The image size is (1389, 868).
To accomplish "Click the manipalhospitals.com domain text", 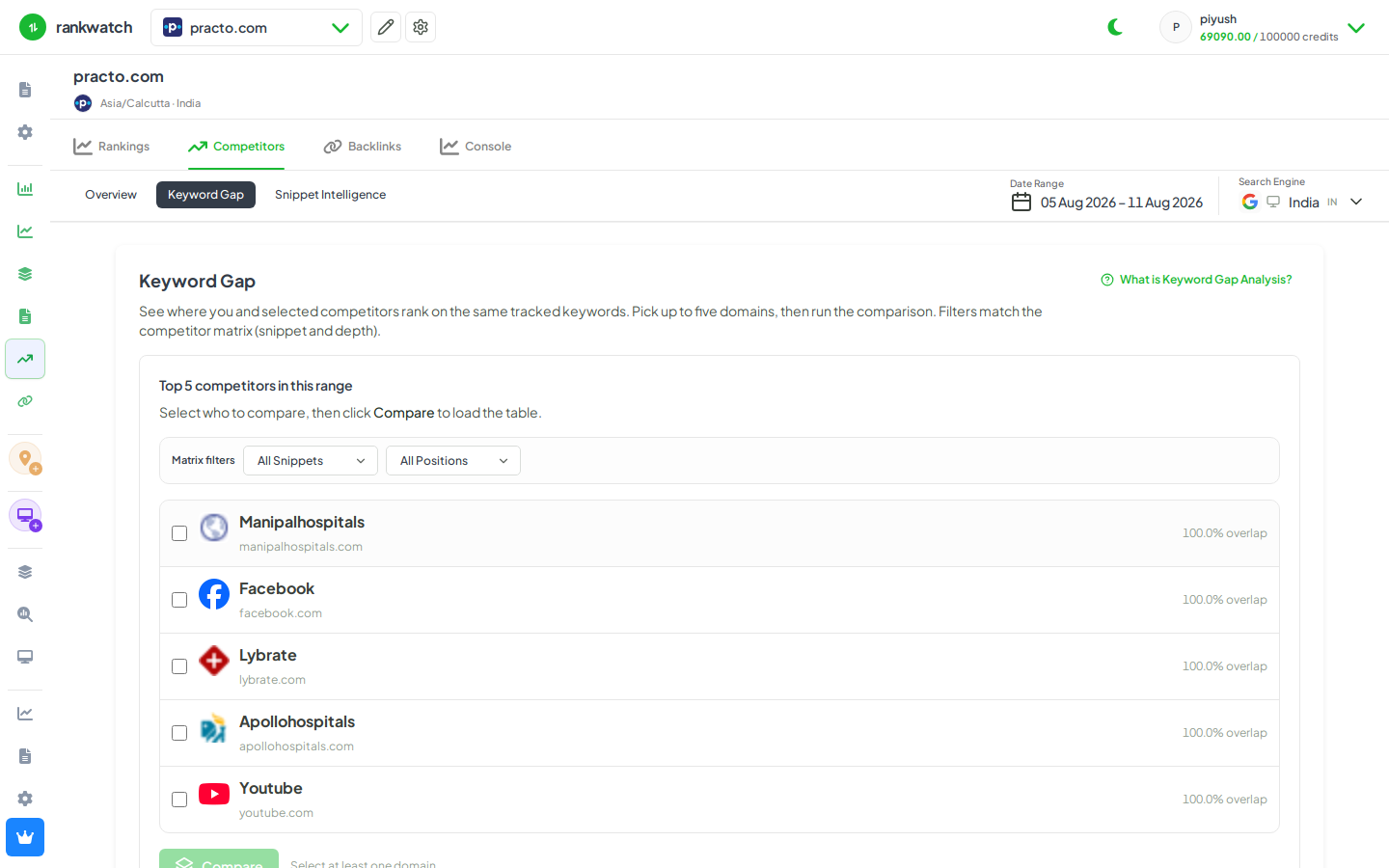I will (301, 547).
